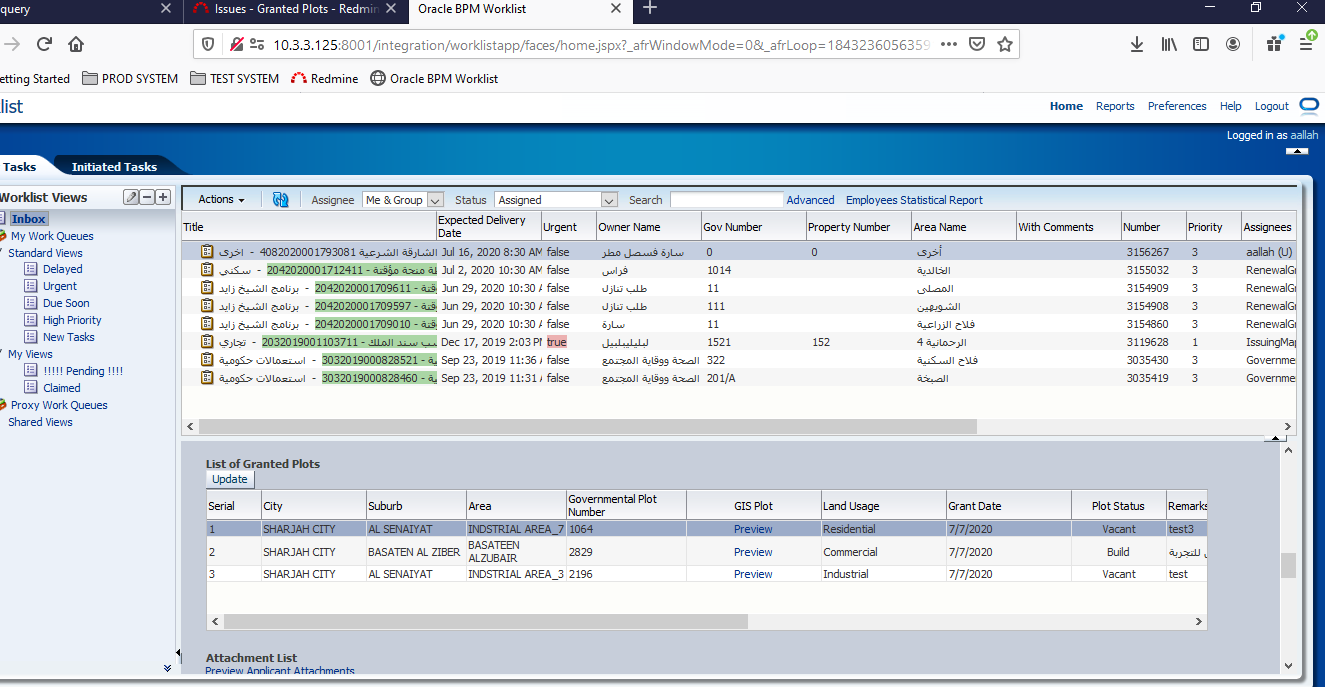The width and height of the screenshot is (1325, 687).
Task: Switch to the Initiated Tasks tab
Action: coord(114,167)
